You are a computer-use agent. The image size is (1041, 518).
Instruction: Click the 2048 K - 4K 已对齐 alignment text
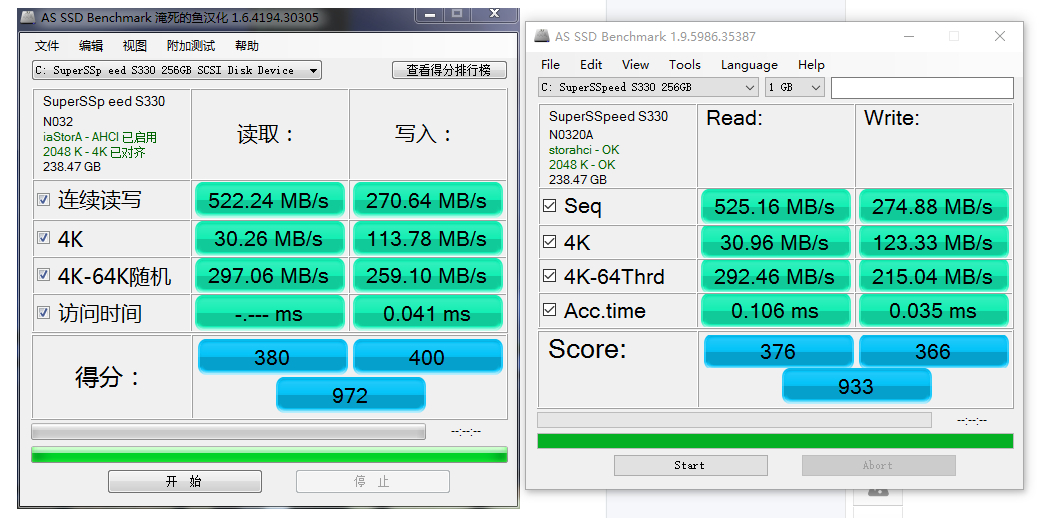click(x=94, y=153)
